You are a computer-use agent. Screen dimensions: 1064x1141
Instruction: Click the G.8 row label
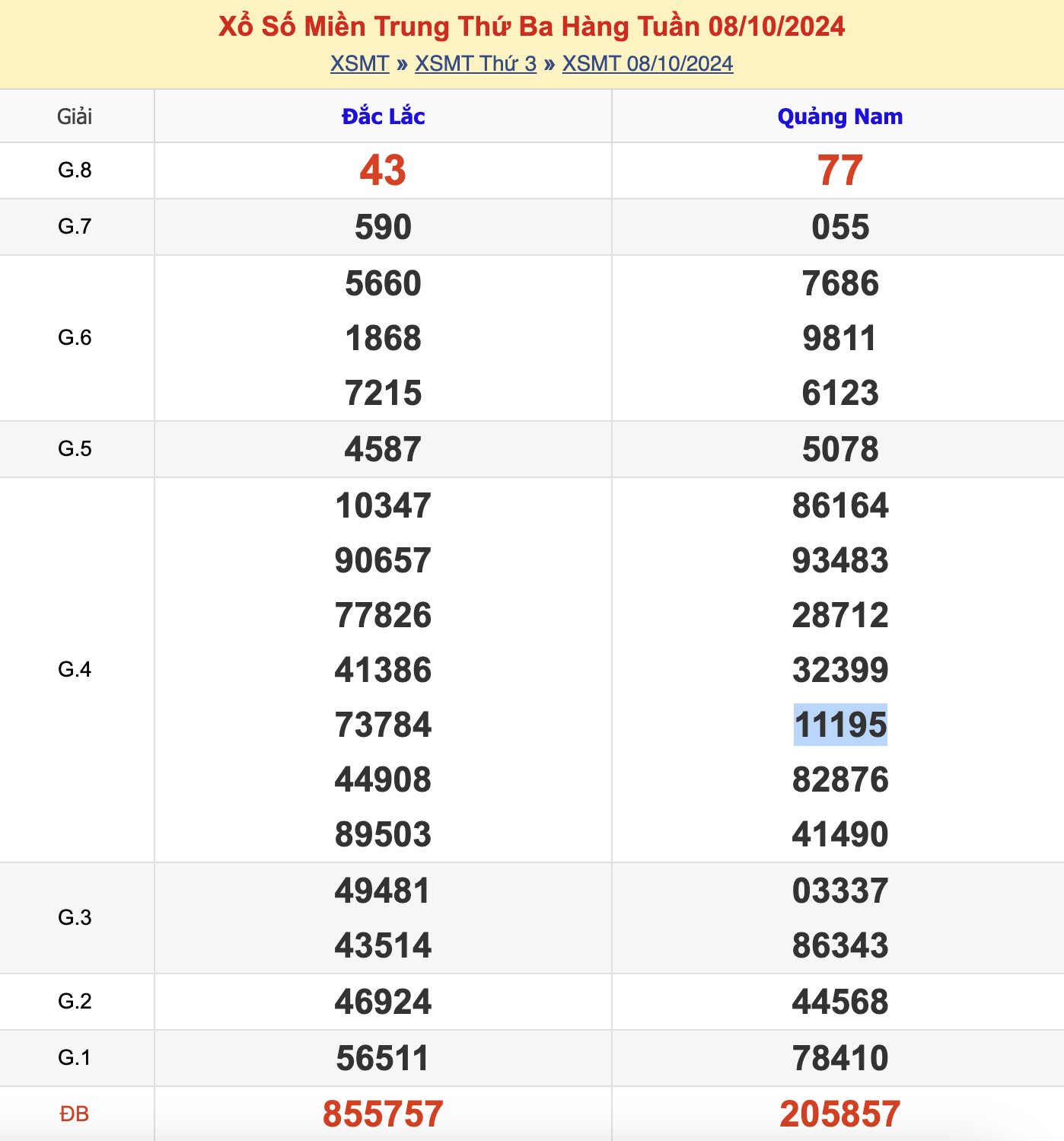(75, 170)
